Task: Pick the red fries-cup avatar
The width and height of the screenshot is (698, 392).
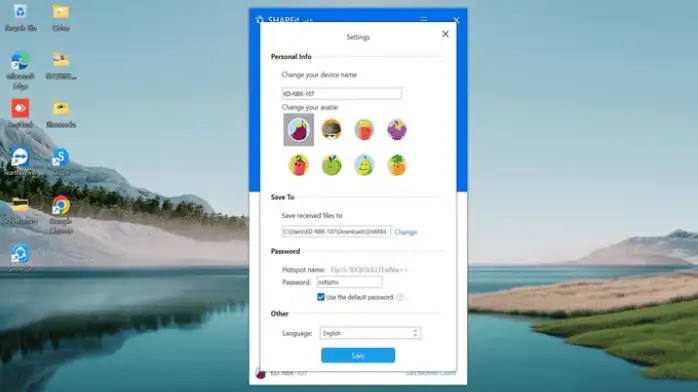Action: (x=364, y=129)
